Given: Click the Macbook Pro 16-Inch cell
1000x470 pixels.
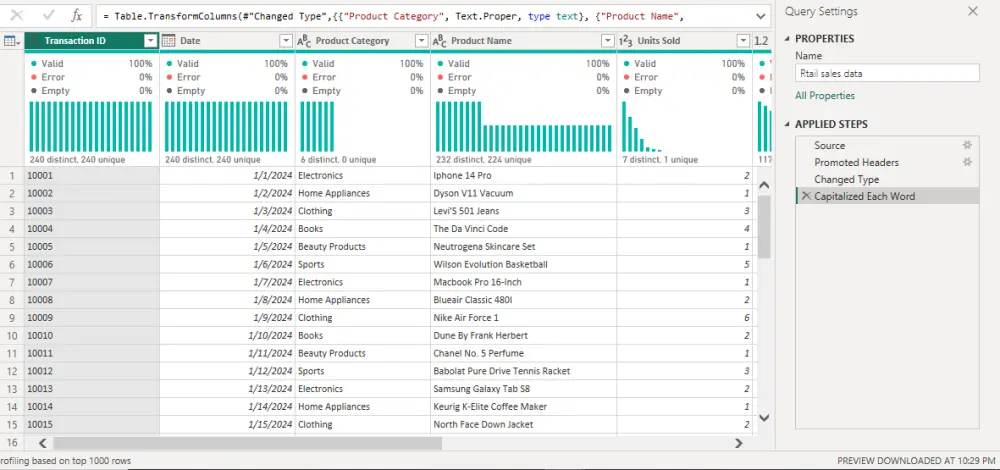Looking at the screenshot, I should click(524, 282).
